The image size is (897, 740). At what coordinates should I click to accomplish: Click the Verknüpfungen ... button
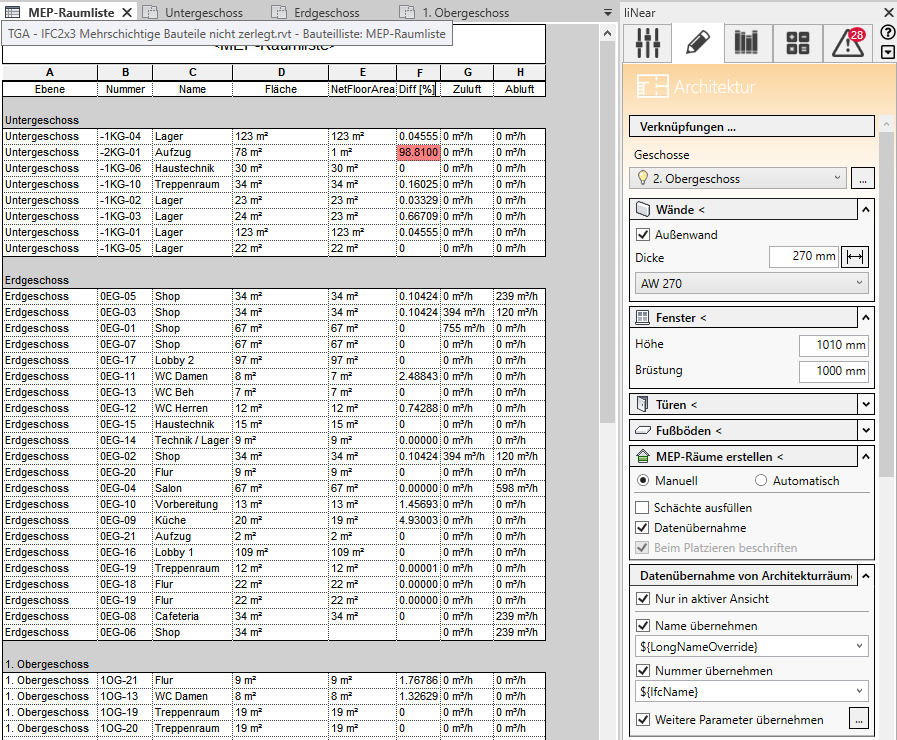751,127
